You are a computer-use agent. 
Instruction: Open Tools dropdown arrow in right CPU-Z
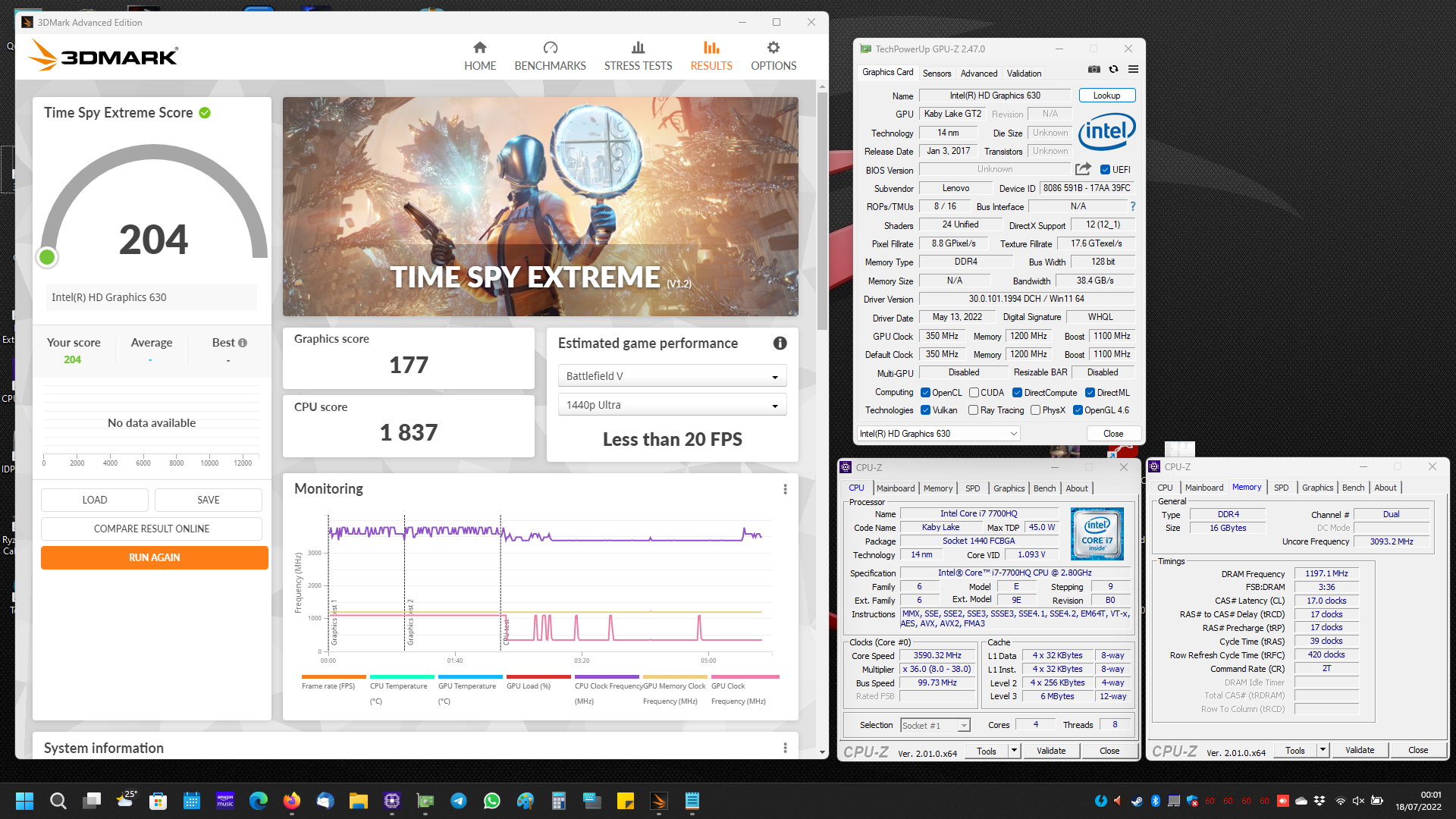pyautogui.click(x=1323, y=750)
